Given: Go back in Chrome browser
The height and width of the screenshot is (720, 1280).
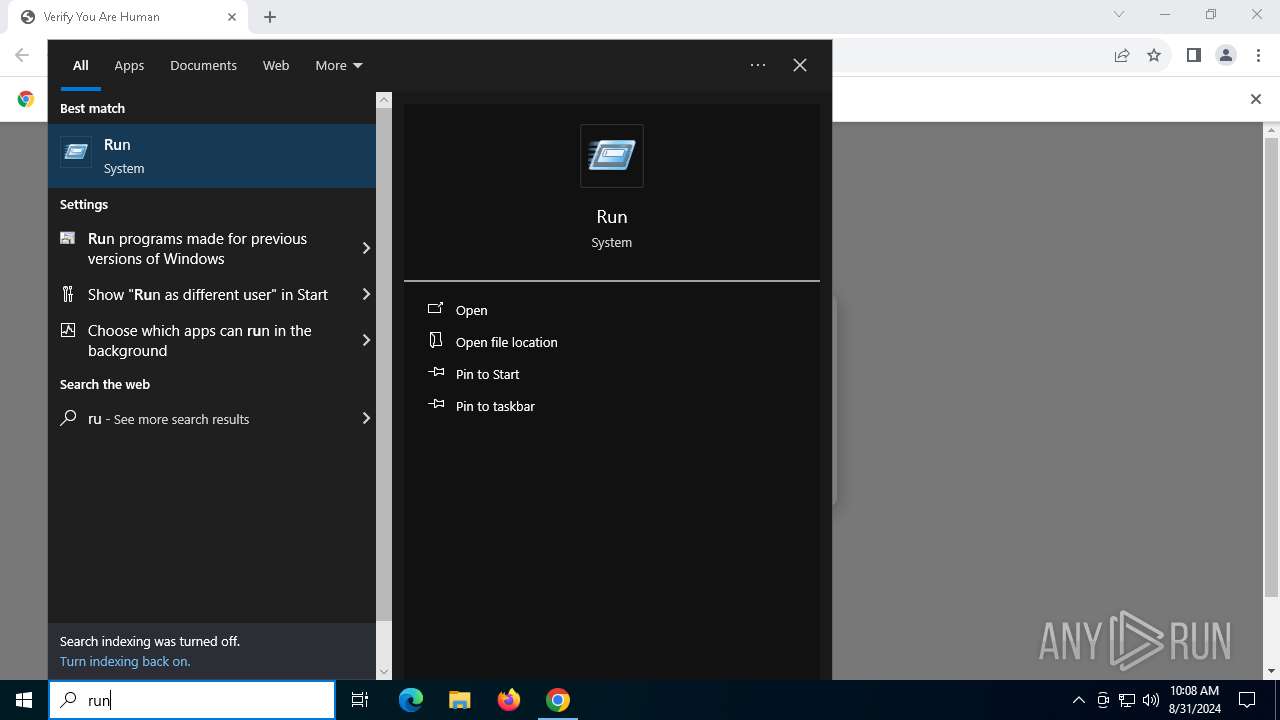Looking at the screenshot, I should 22,56.
